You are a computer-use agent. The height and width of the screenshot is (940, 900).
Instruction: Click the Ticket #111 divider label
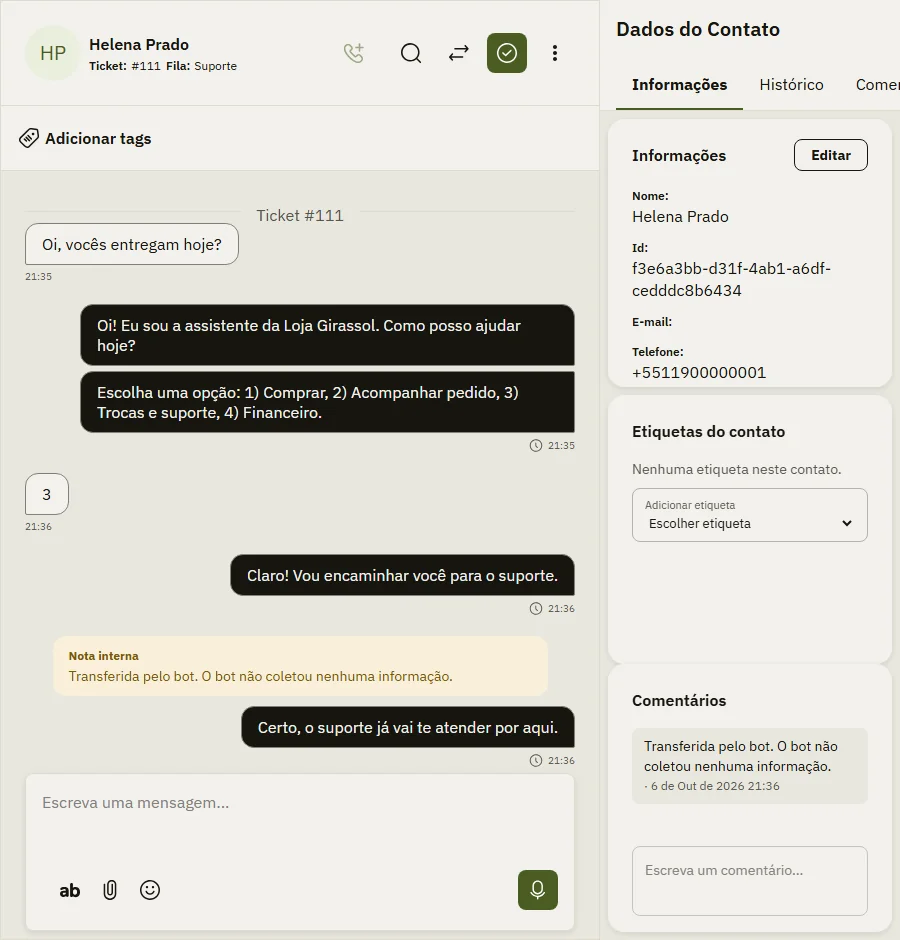pos(300,216)
